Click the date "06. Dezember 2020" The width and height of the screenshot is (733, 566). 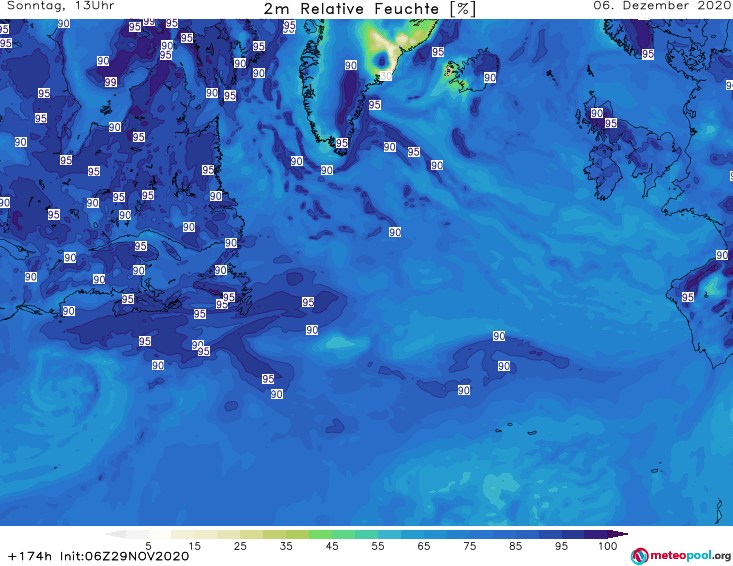(662, 6)
